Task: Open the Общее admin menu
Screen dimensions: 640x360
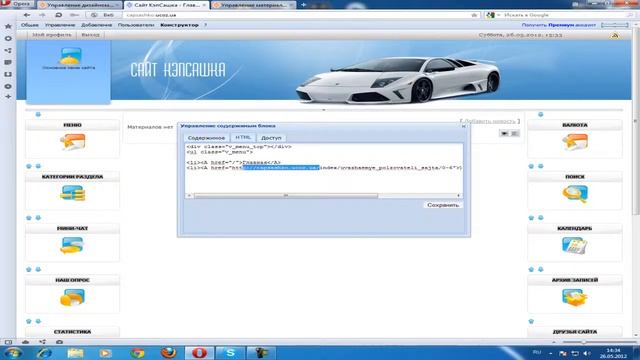Action: click(x=30, y=25)
